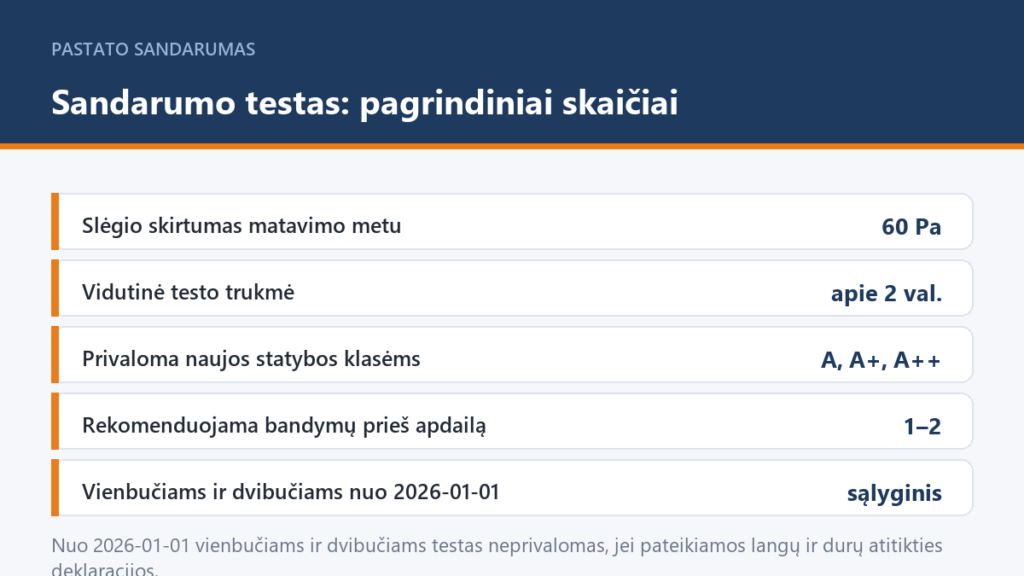
Task: Click the word "deklaracijos" in the footnote
Action: pos(103,569)
